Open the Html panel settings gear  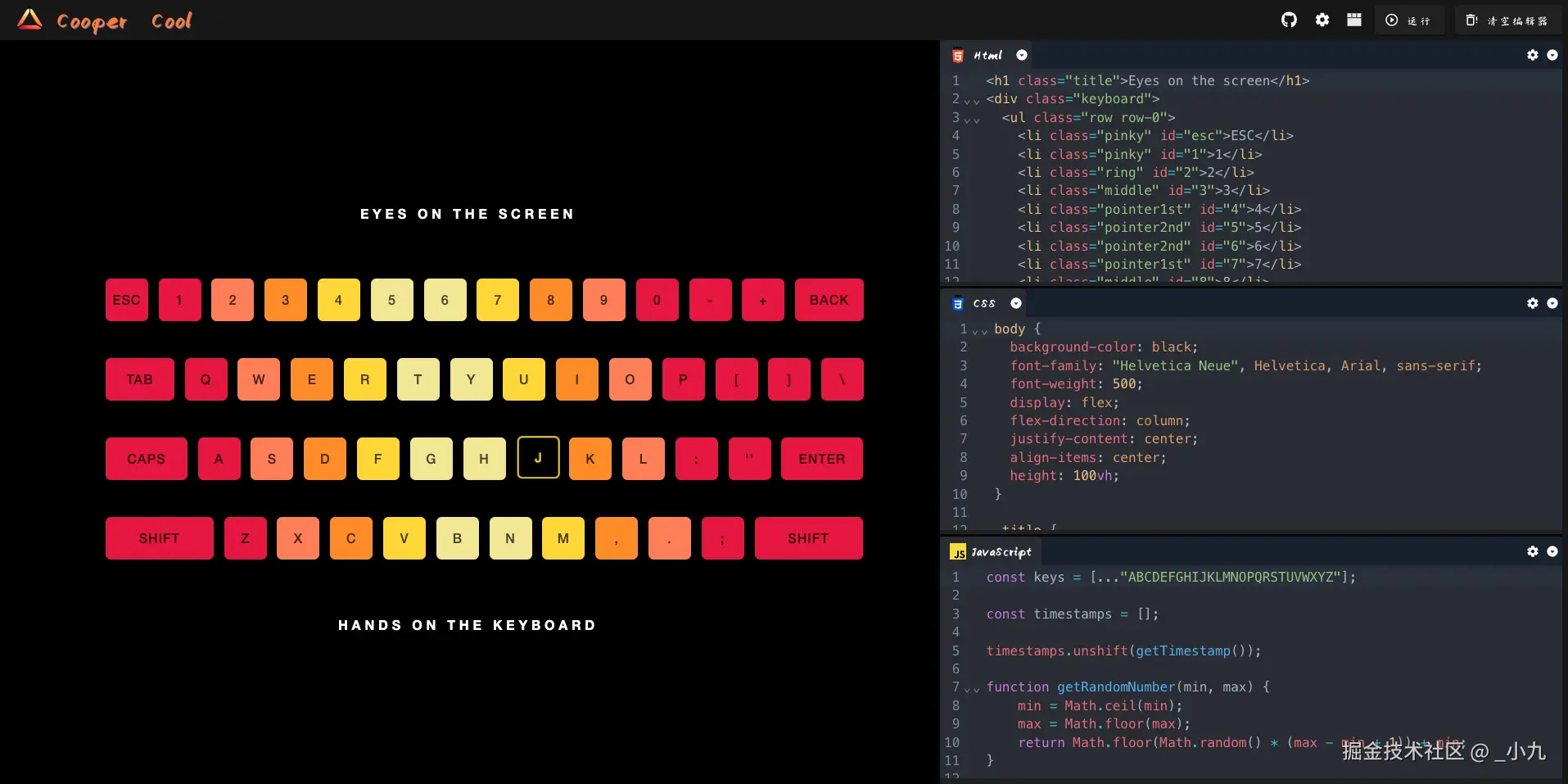pyautogui.click(x=1533, y=55)
